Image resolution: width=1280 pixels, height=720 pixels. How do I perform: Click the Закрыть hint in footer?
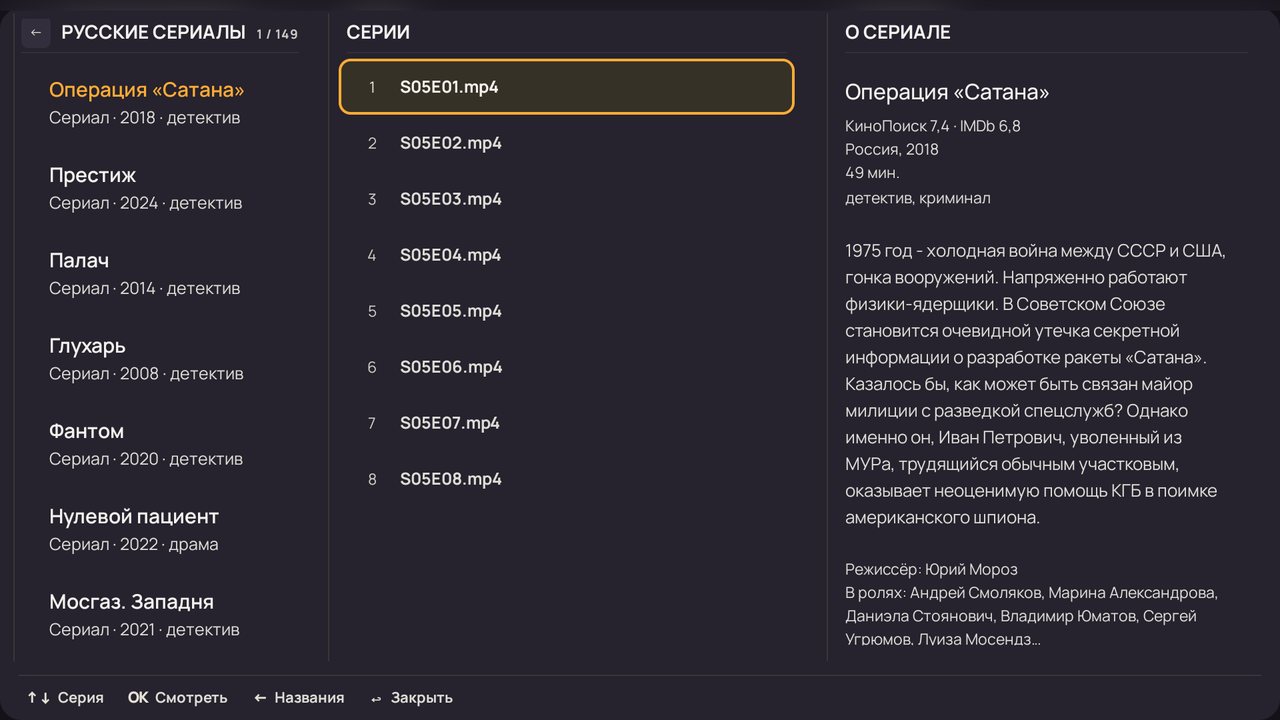pos(411,698)
